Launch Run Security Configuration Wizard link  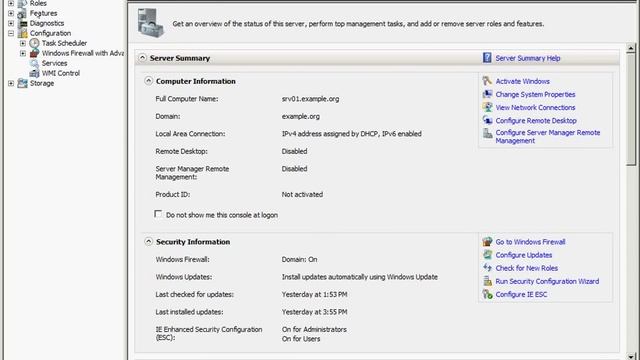(547, 281)
